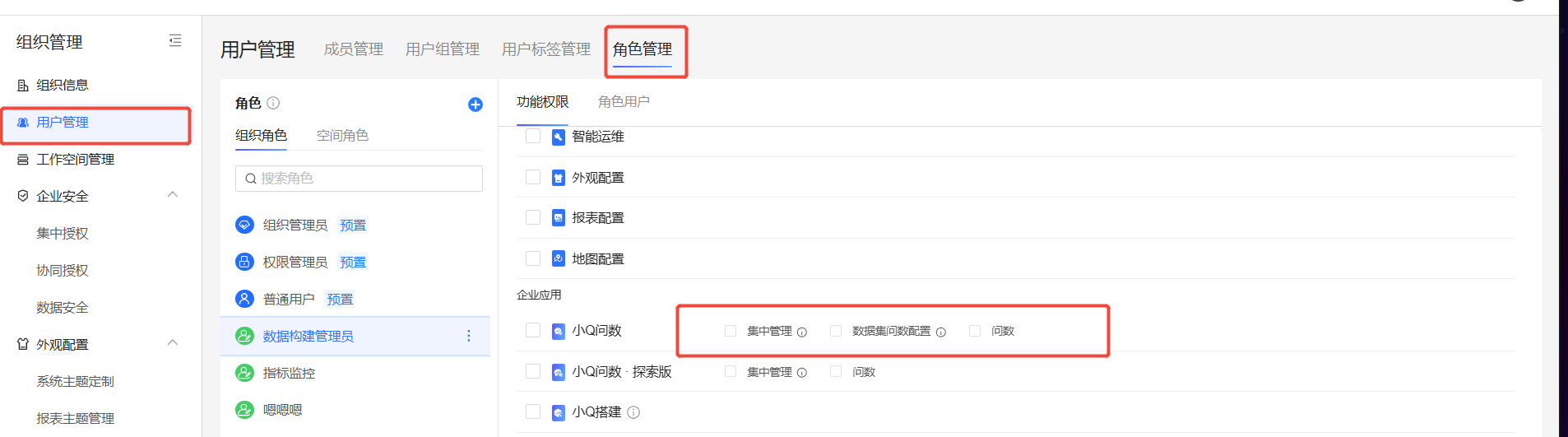The height and width of the screenshot is (437, 1568).
Task: Switch to 用户标签管理 tab
Action: [x=546, y=49]
